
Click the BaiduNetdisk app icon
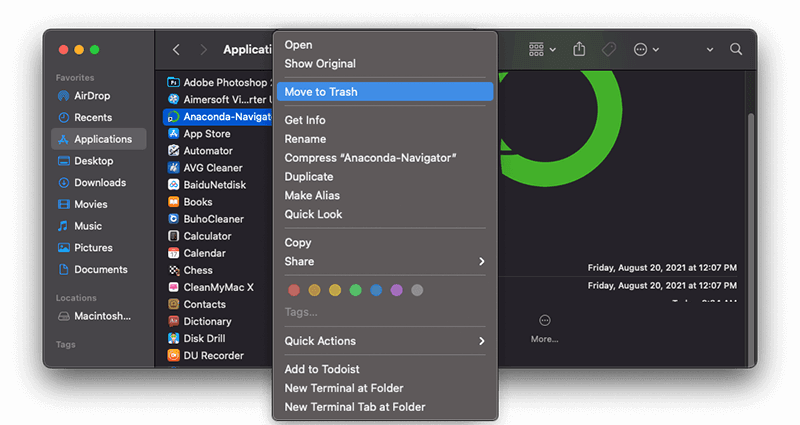click(173, 185)
